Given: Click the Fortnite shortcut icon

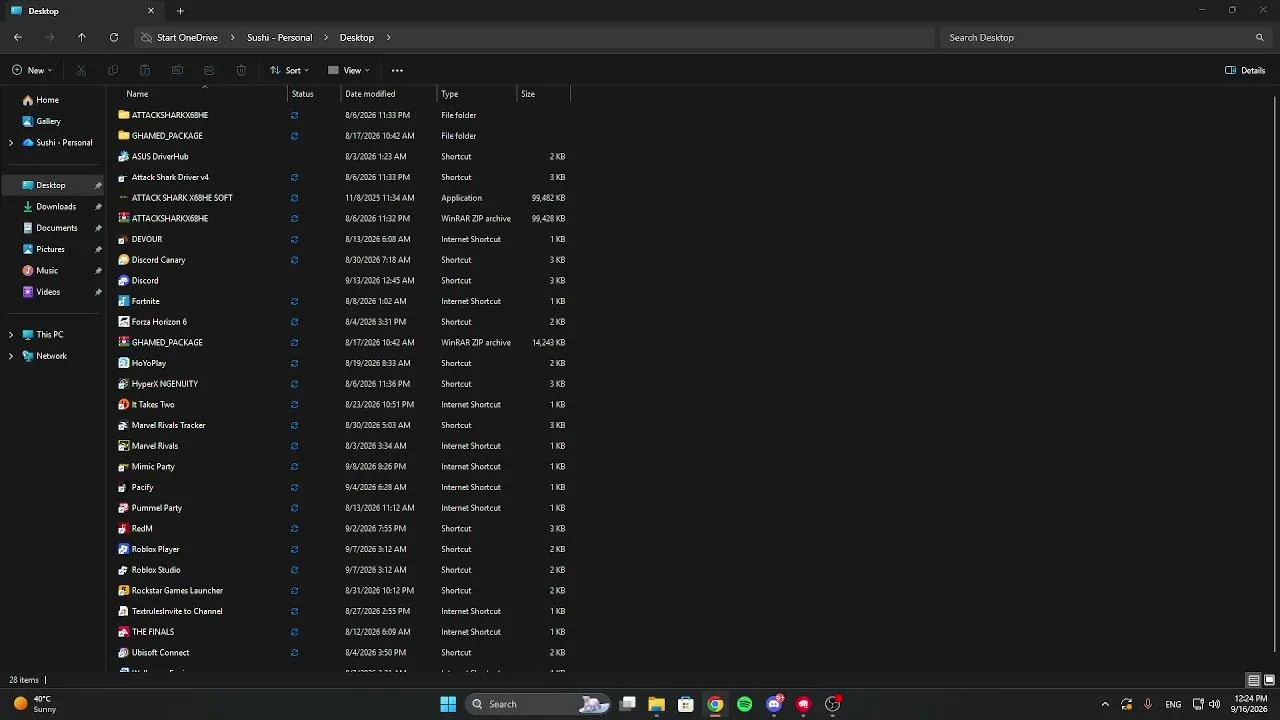Looking at the screenshot, I should (124, 301).
